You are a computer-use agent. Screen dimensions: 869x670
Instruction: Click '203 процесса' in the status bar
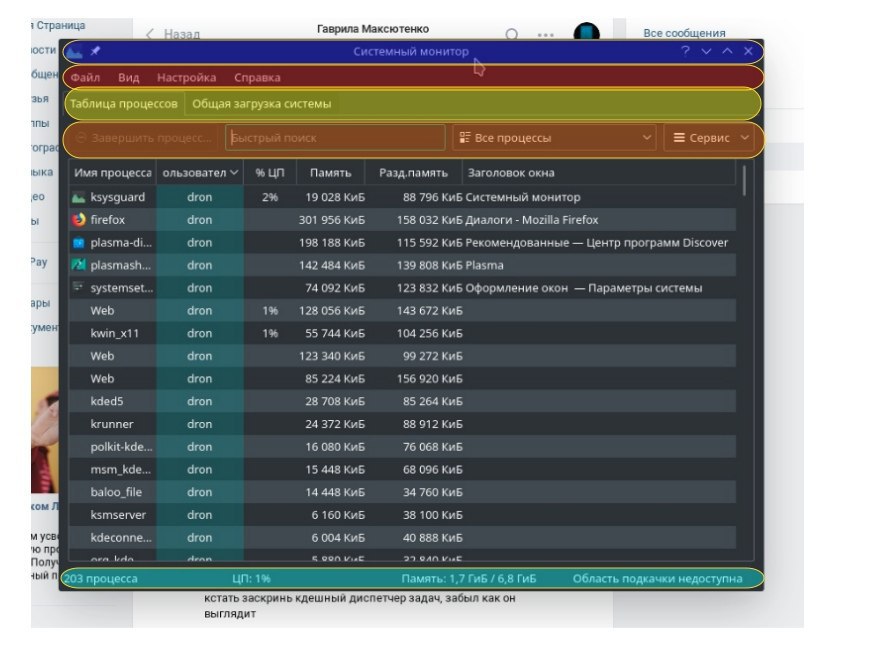point(100,579)
